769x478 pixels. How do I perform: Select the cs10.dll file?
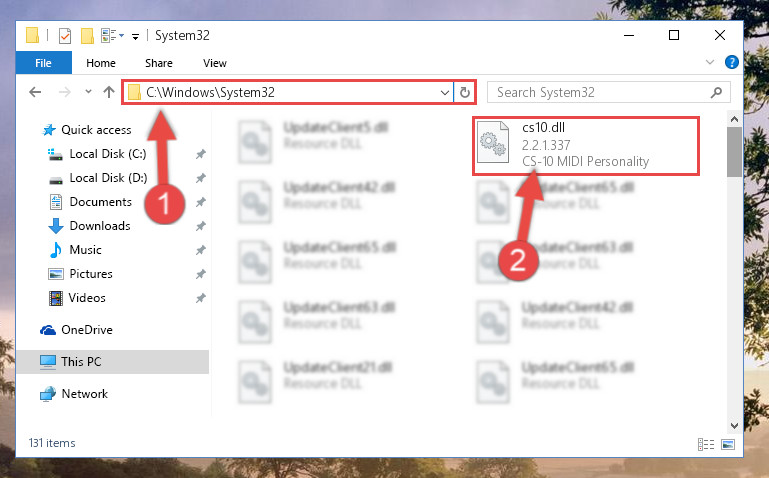(586, 145)
